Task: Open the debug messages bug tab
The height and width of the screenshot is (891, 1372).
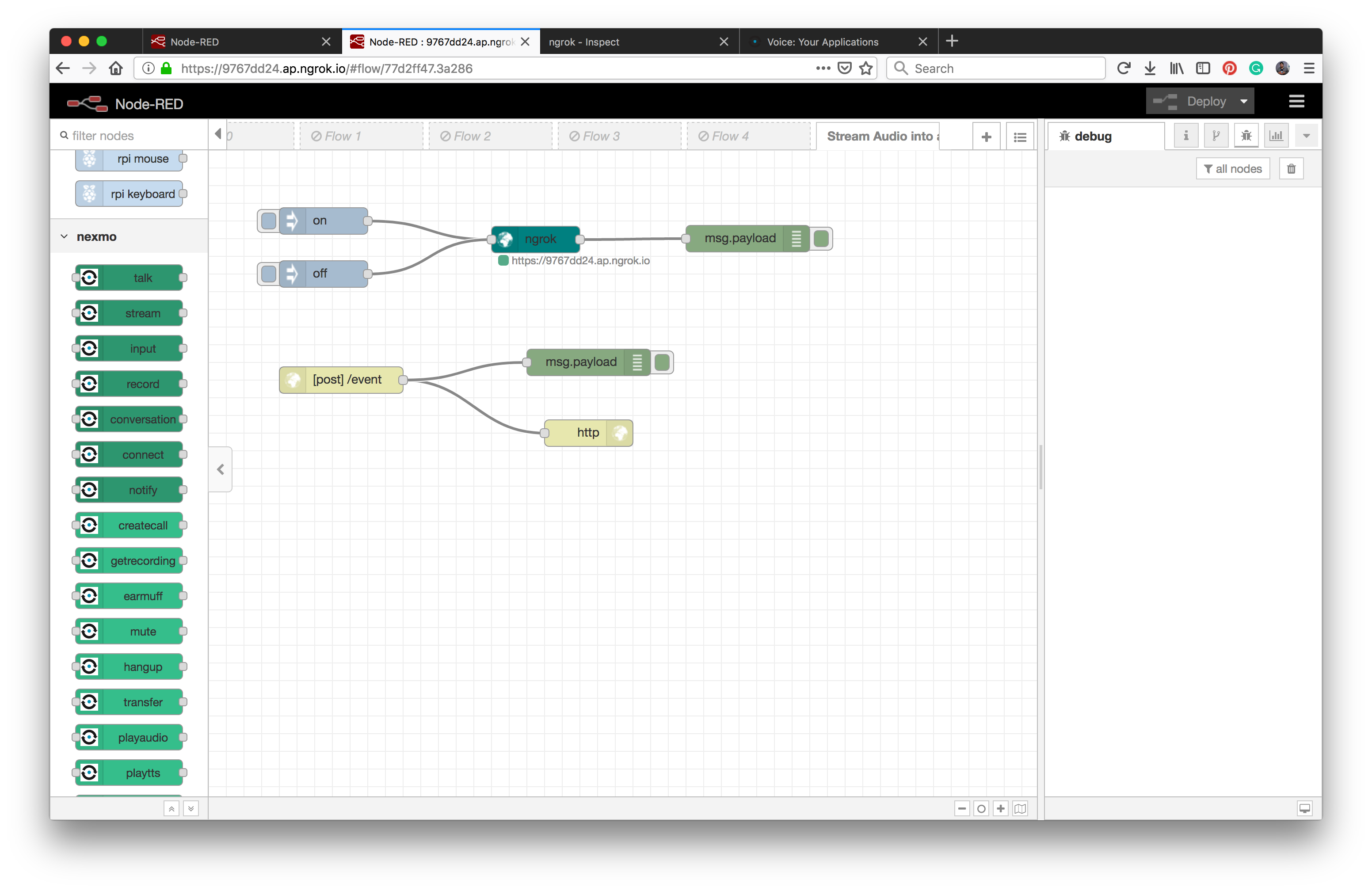Action: point(1246,136)
